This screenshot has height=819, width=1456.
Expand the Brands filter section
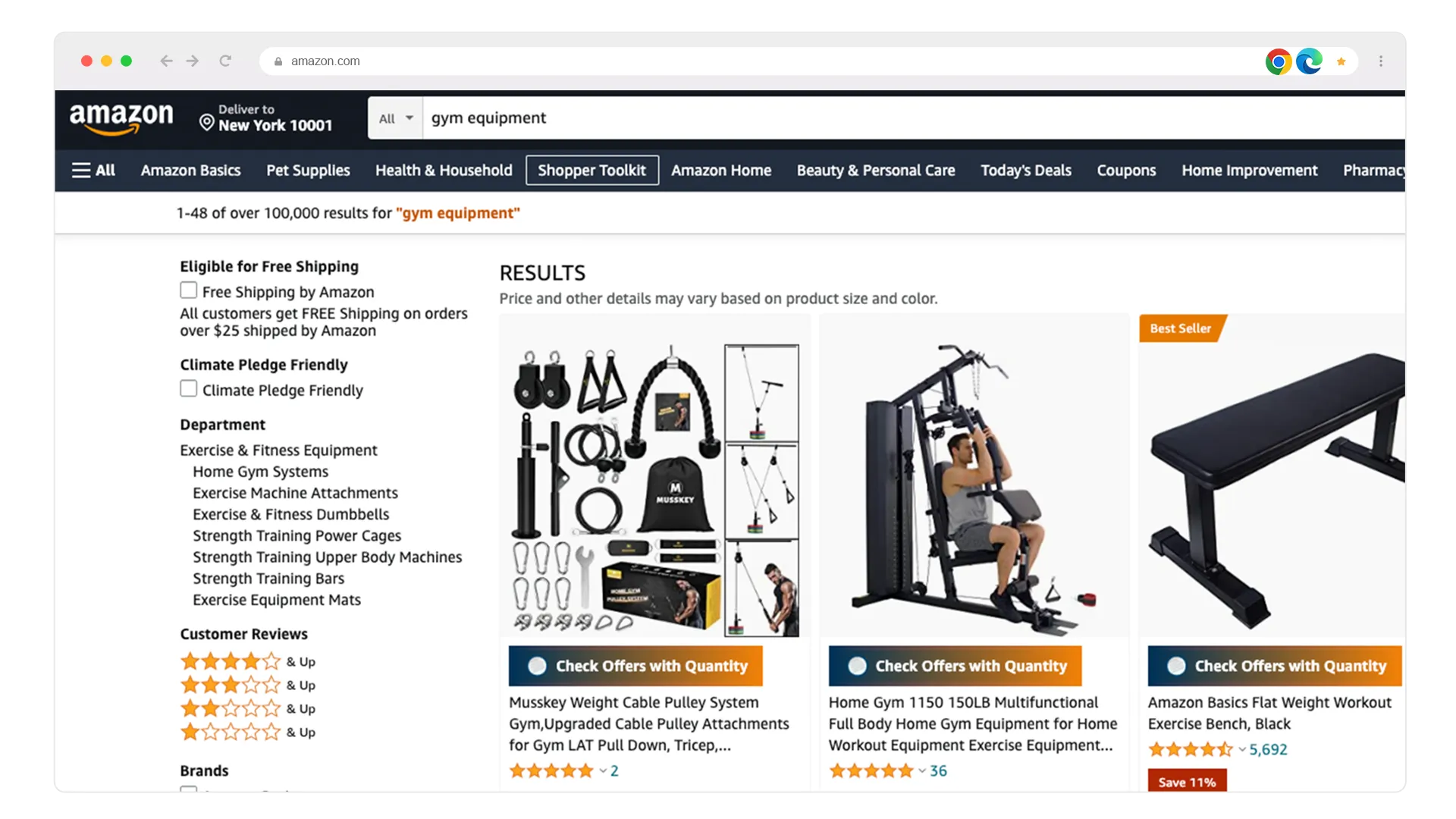tap(204, 770)
